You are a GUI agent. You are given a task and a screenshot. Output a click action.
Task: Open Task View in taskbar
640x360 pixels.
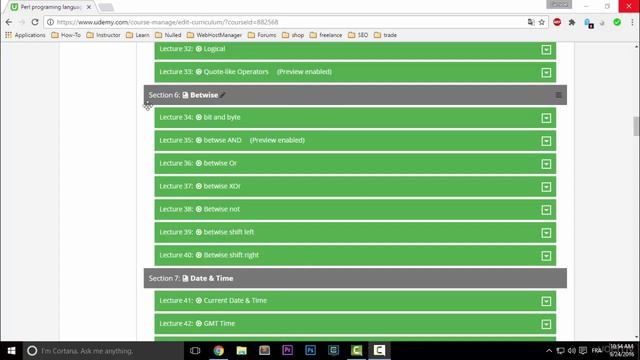tap(195, 351)
